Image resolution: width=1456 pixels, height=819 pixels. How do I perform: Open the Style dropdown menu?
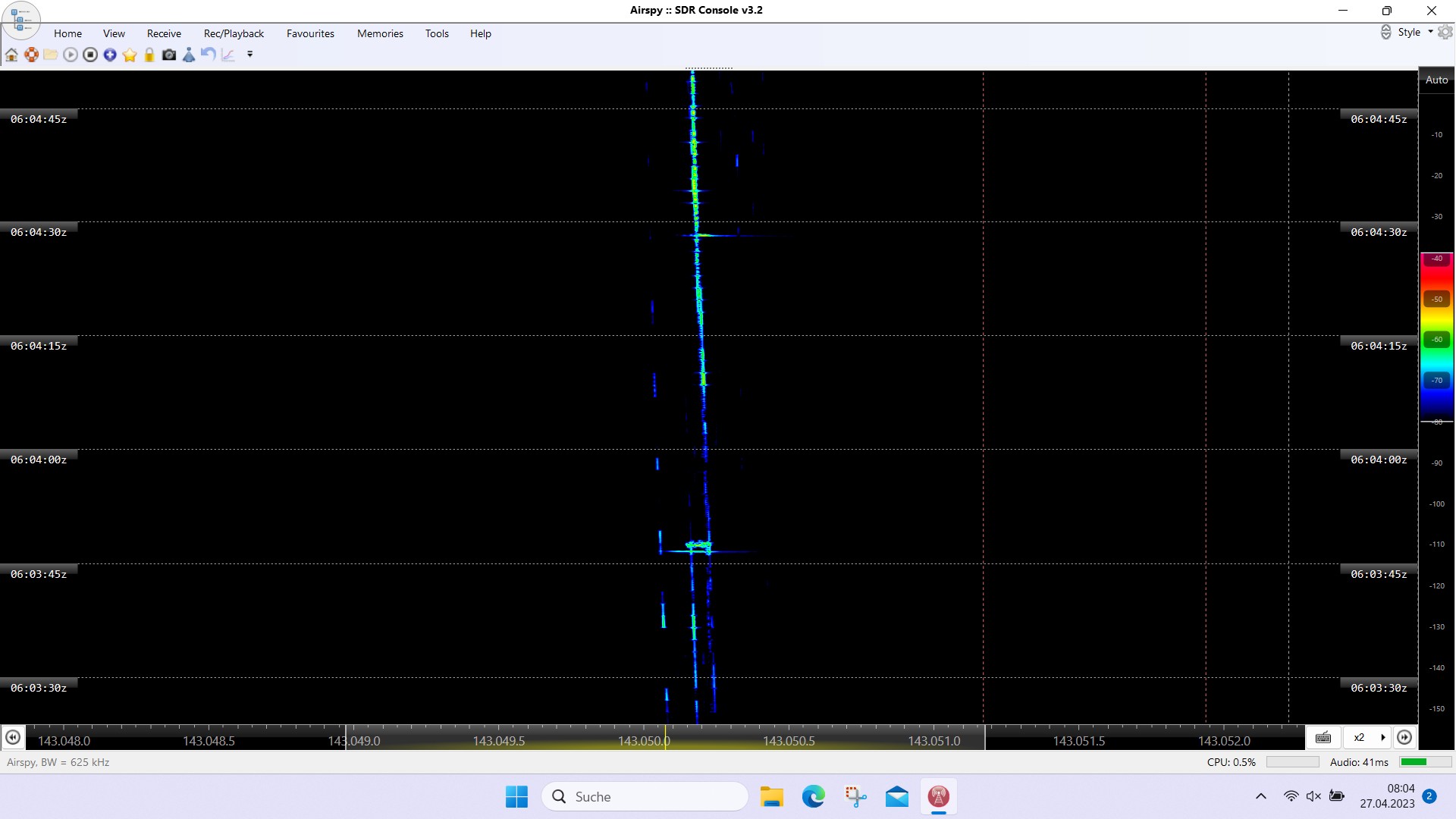pos(1415,32)
